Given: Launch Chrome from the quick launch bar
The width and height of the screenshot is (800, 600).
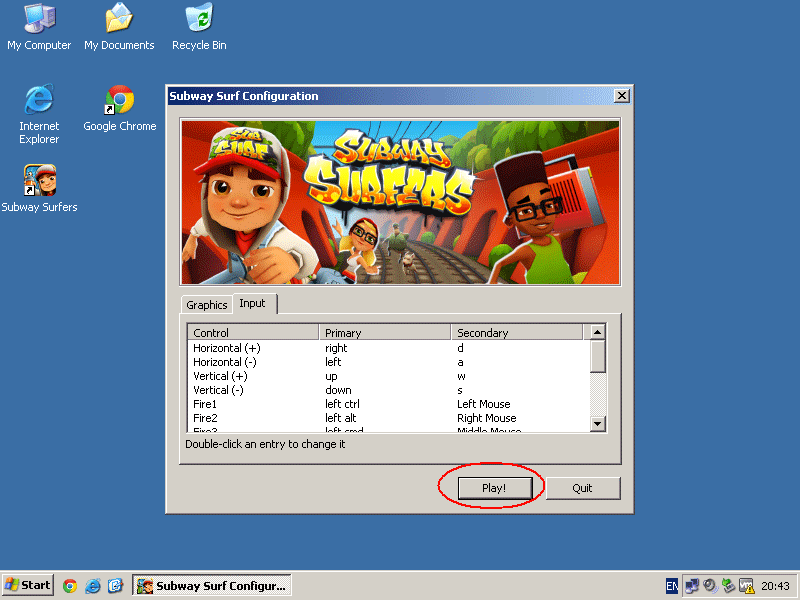Looking at the screenshot, I should pos(70,585).
